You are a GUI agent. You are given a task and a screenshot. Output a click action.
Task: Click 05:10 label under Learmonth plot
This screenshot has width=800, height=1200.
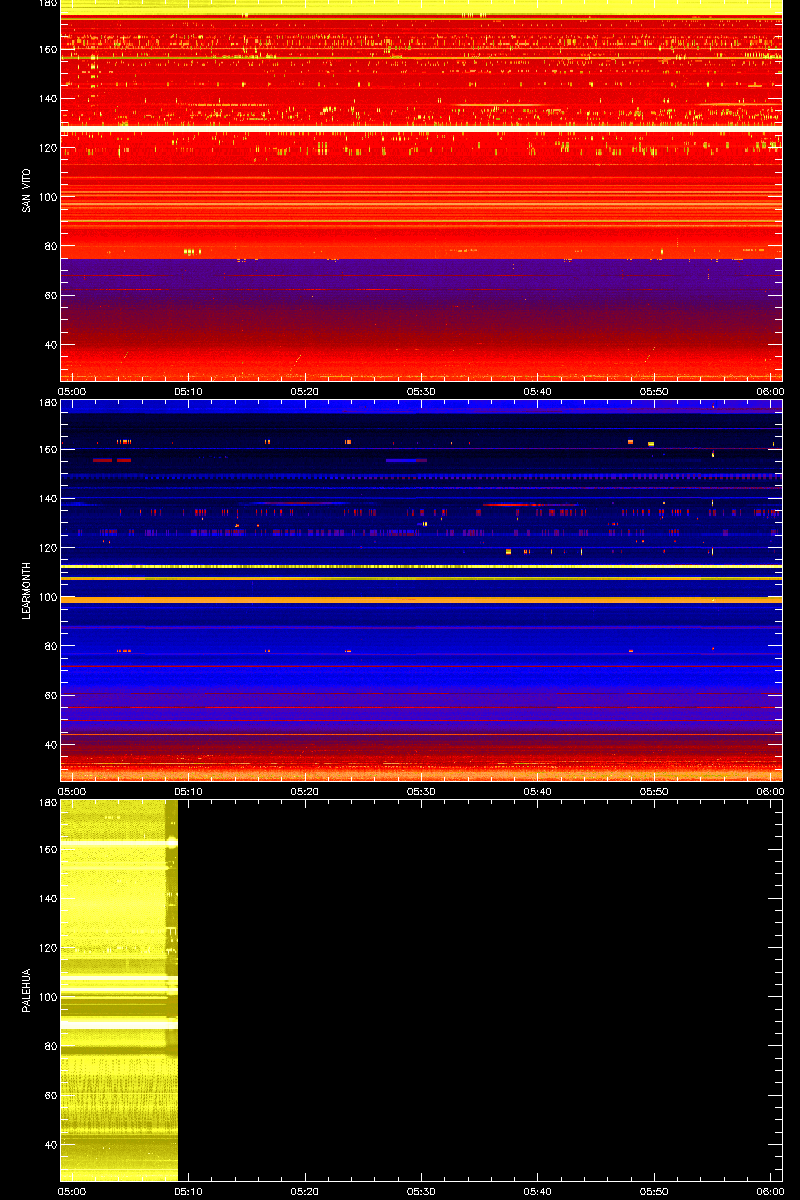pos(189,791)
